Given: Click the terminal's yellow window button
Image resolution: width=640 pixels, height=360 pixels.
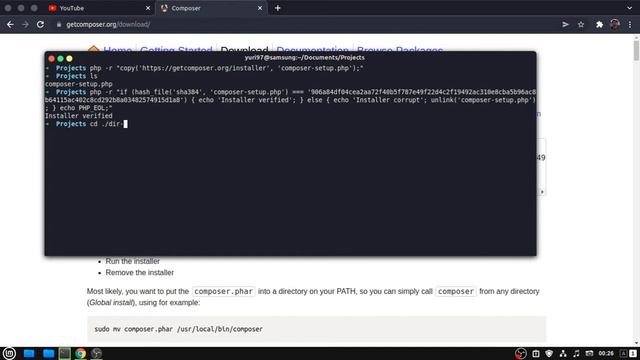Looking at the screenshot, I should (x=69, y=59).
